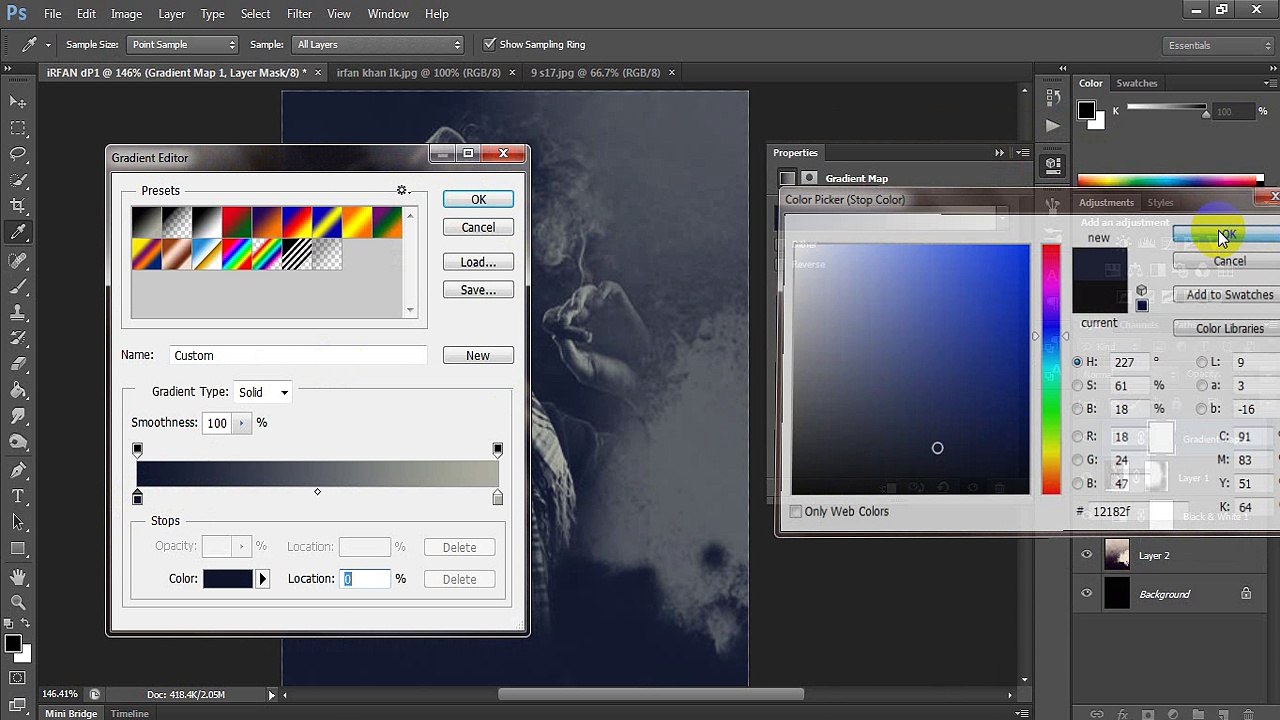
Task: Hide the Background layer eye icon
Action: pos(1087,594)
